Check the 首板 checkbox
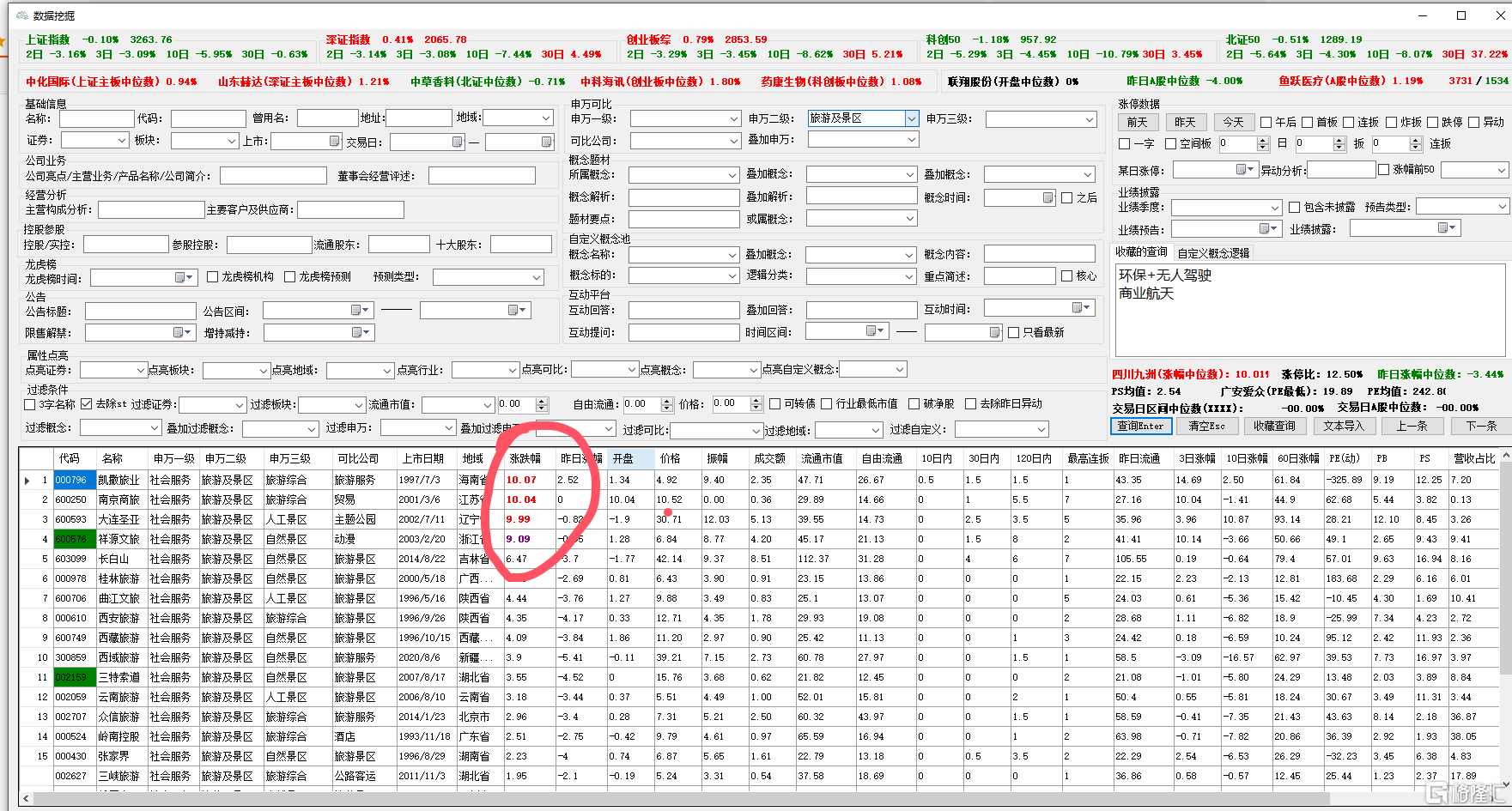The width and height of the screenshot is (1512, 811). tap(1308, 122)
